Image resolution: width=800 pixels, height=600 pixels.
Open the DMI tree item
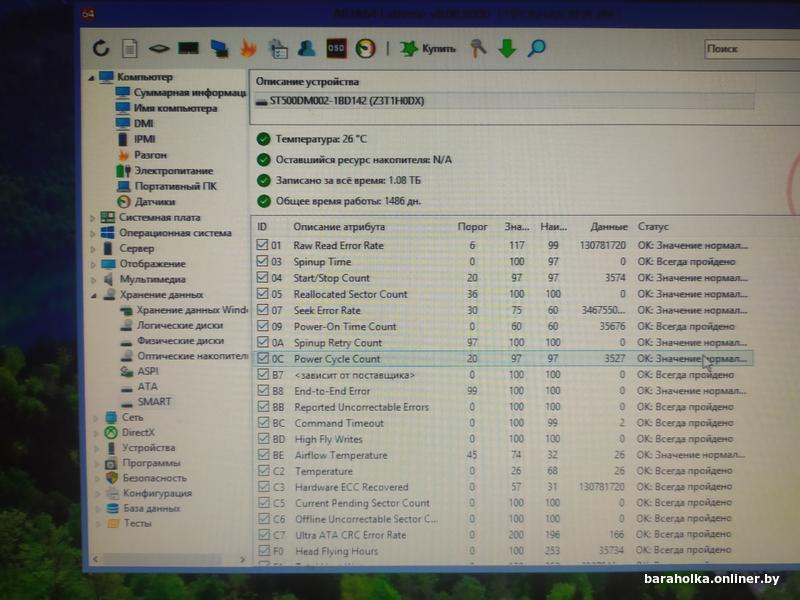(x=143, y=123)
